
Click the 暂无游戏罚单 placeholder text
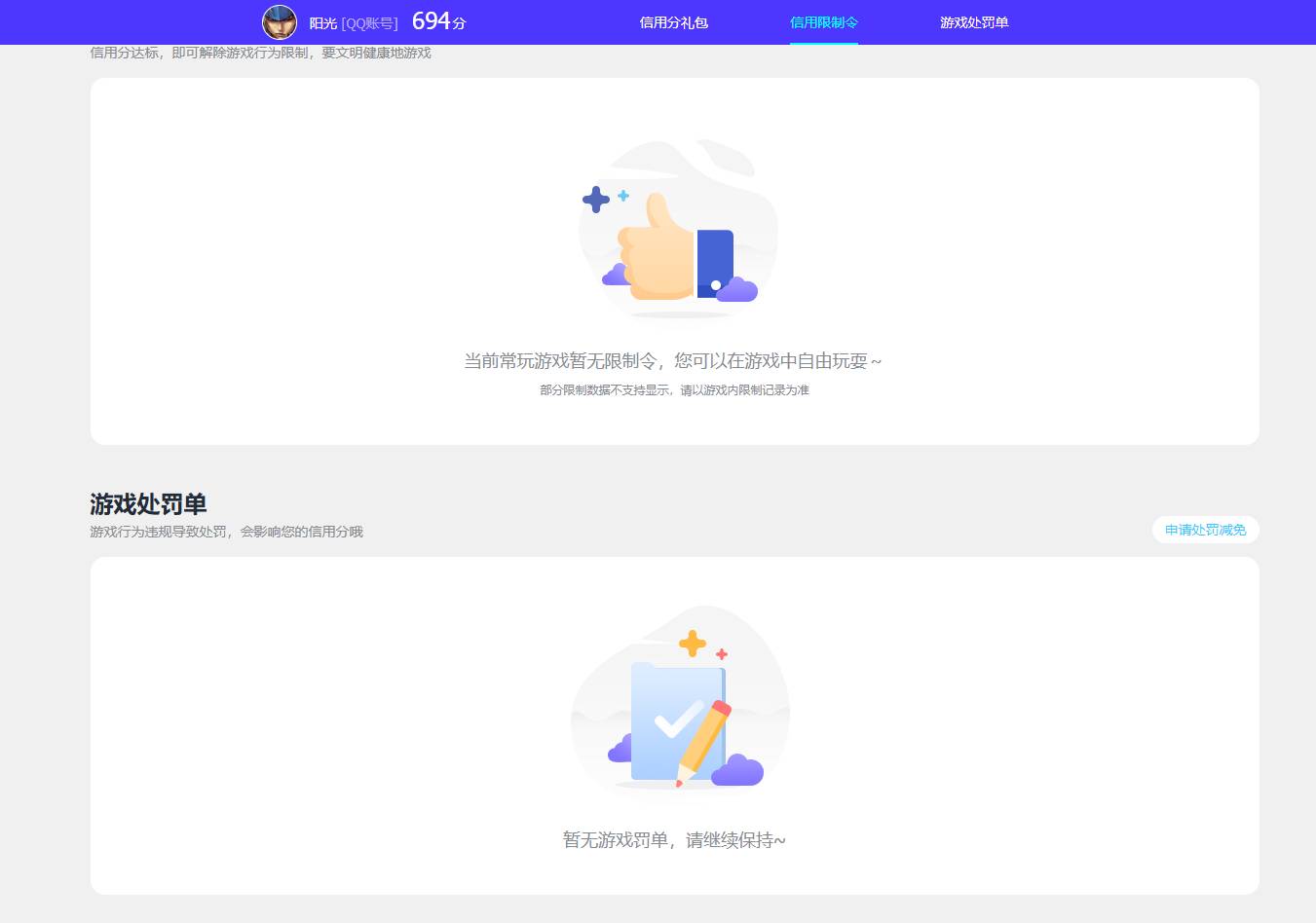tap(674, 839)
